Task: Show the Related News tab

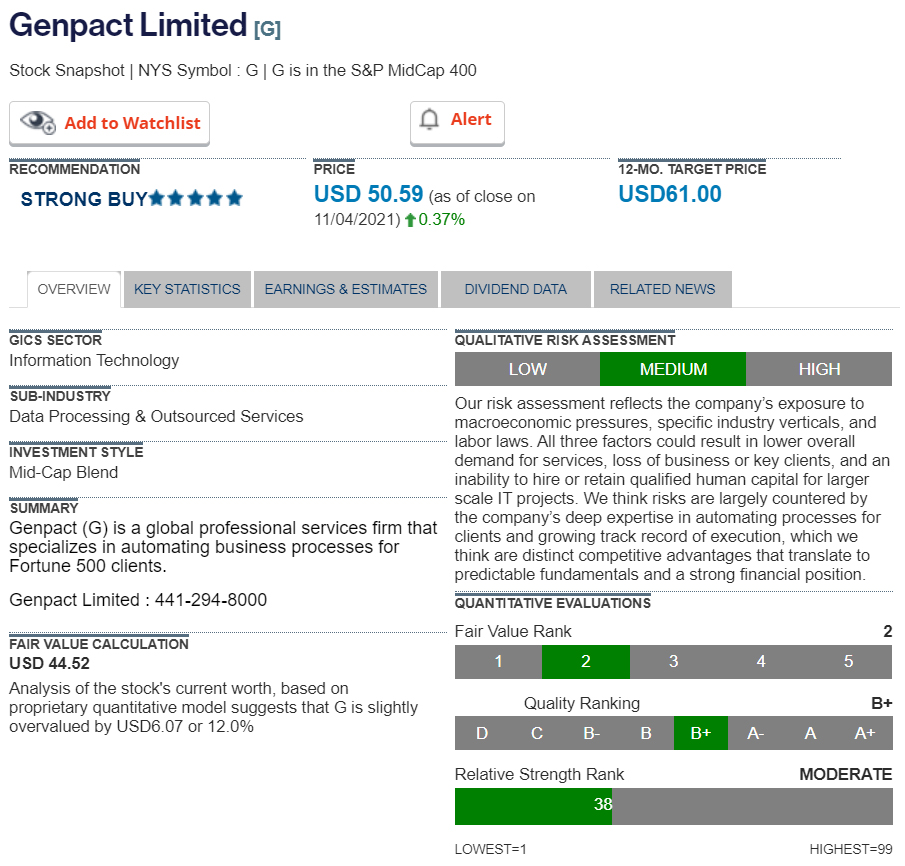Action: [x=662, y=289]
